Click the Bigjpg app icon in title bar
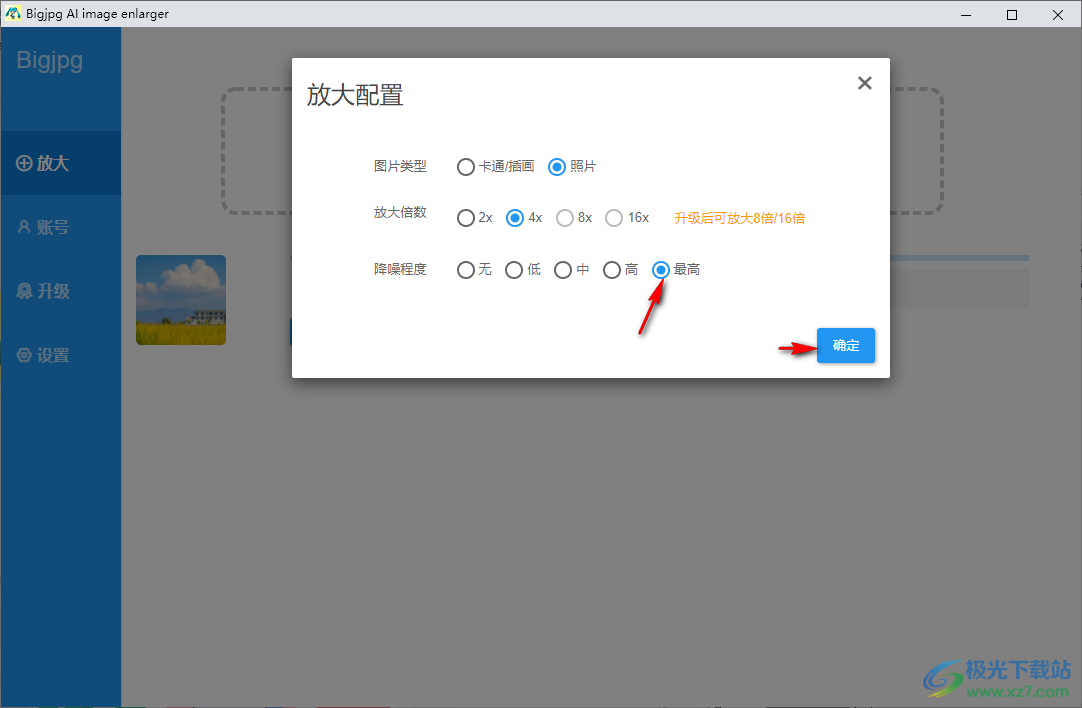 [13, 14]
